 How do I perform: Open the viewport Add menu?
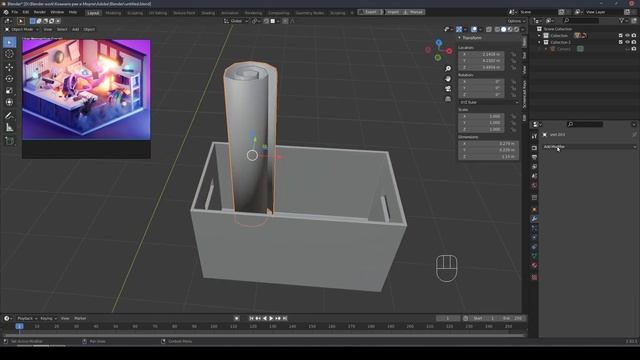click(76, 29)
